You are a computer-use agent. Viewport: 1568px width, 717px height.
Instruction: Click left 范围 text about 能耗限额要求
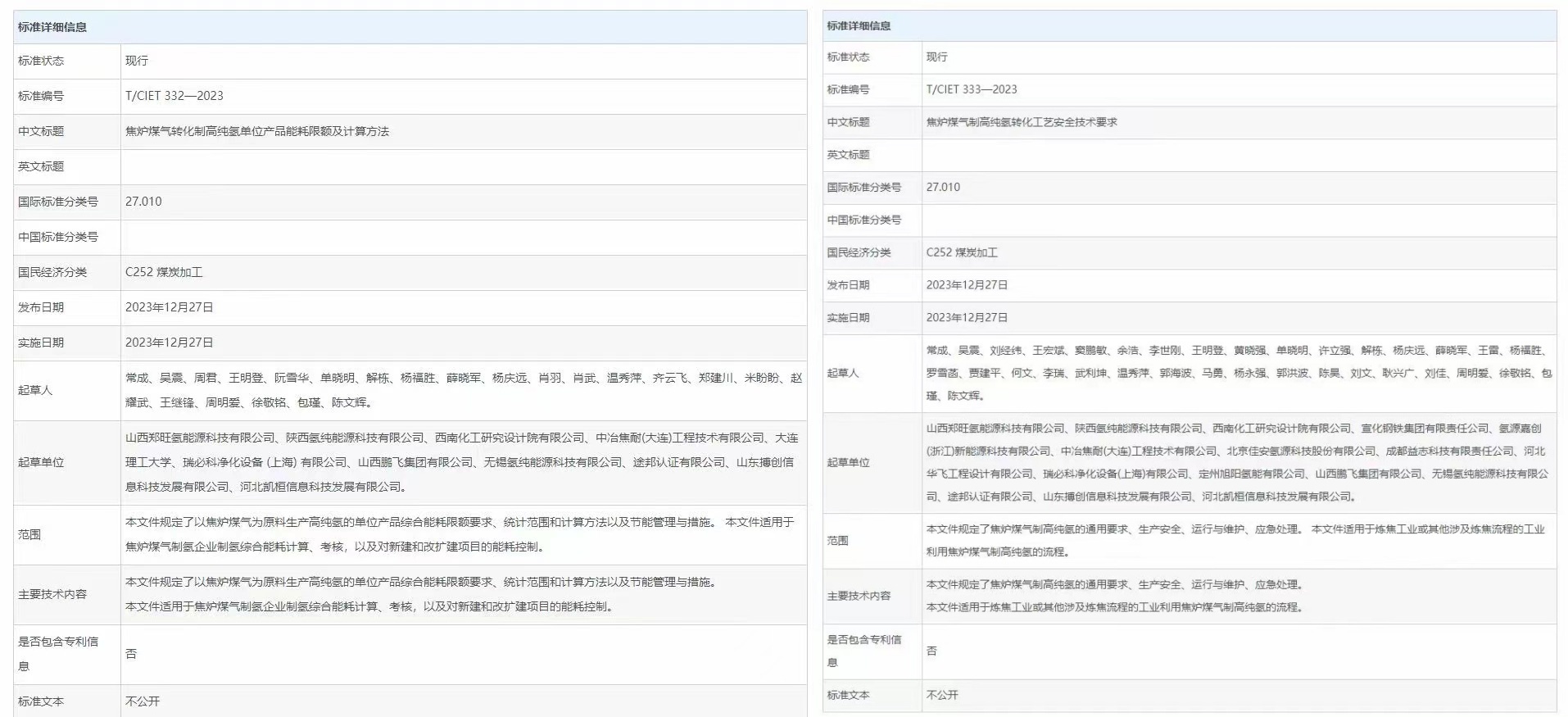460,534
